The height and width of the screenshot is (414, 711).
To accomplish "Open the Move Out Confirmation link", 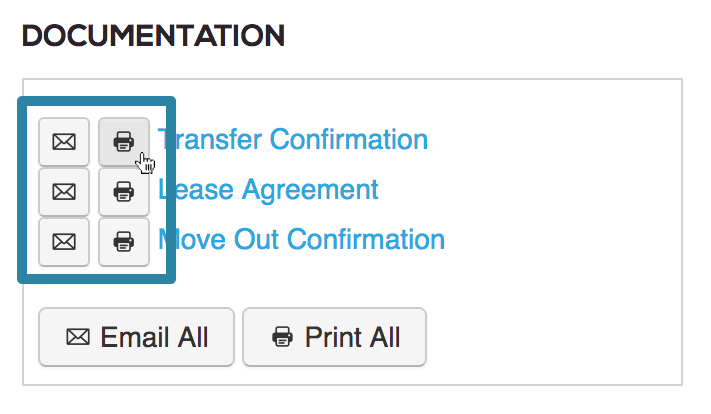I will [x=302, y=239].
